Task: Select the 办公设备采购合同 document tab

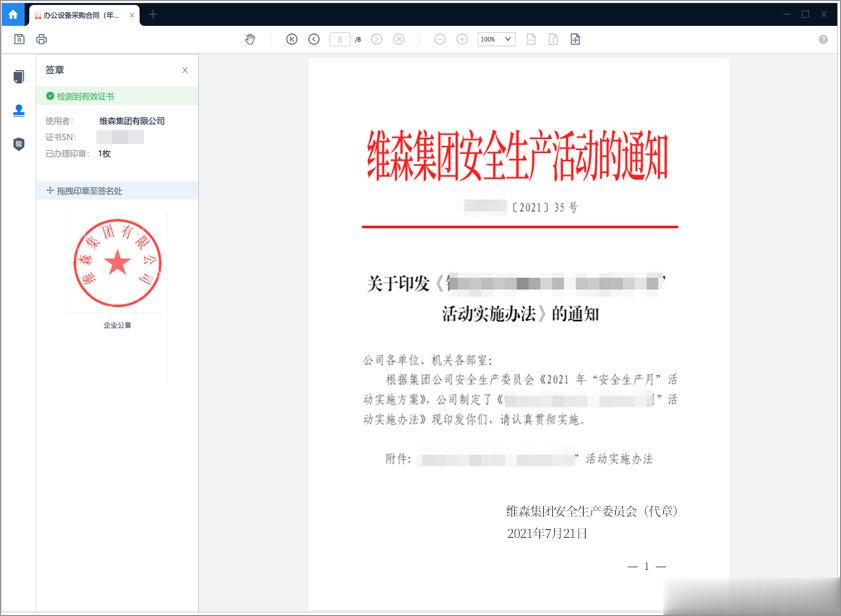Action: 82,16
